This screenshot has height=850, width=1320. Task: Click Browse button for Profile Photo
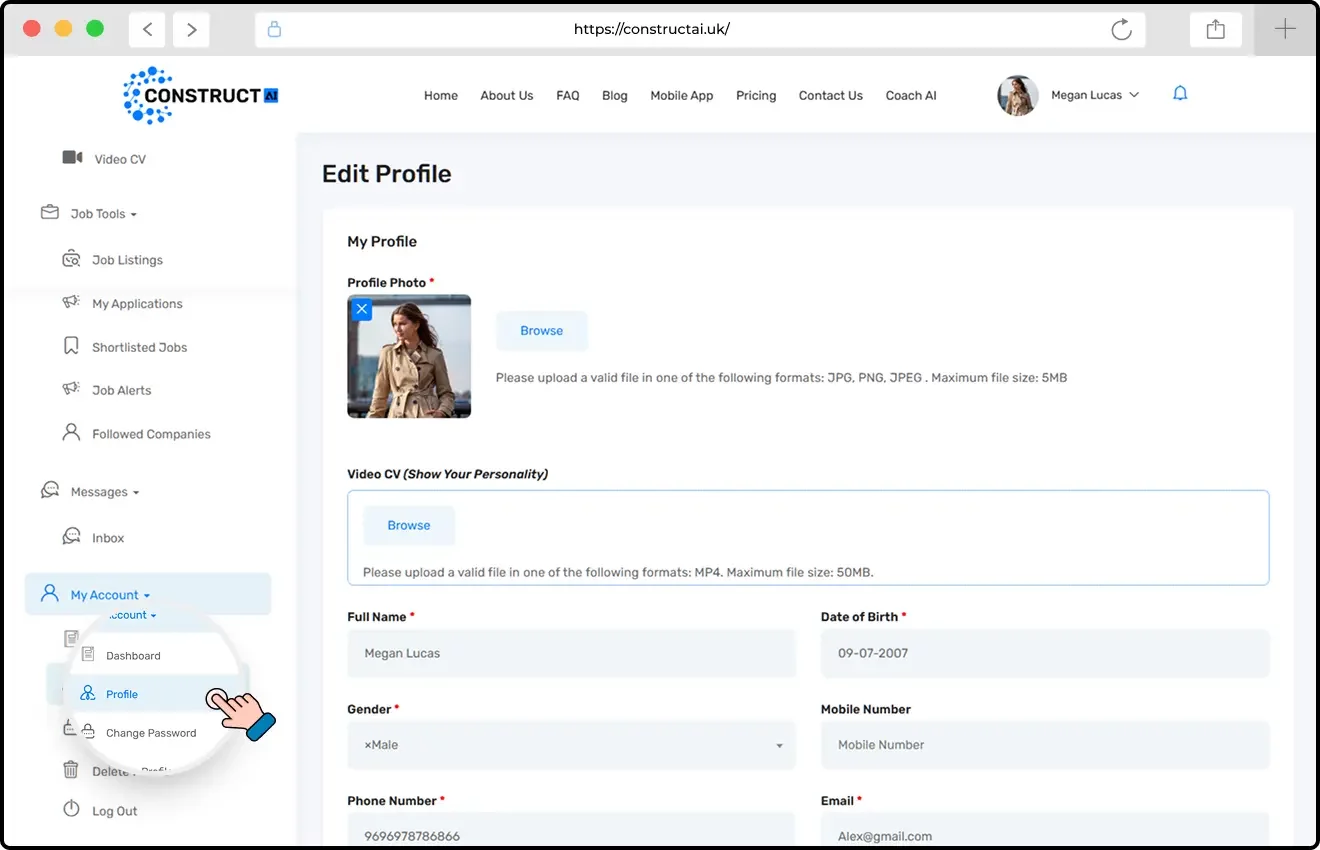click(x=541, y=331)
